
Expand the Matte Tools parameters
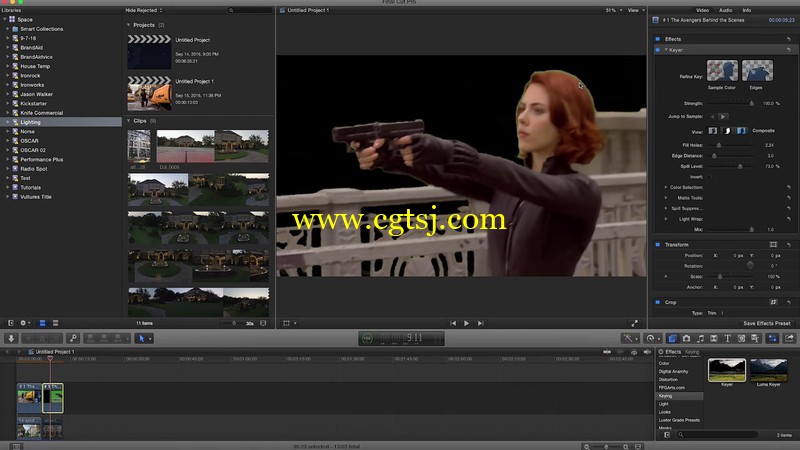coord(666,198)
